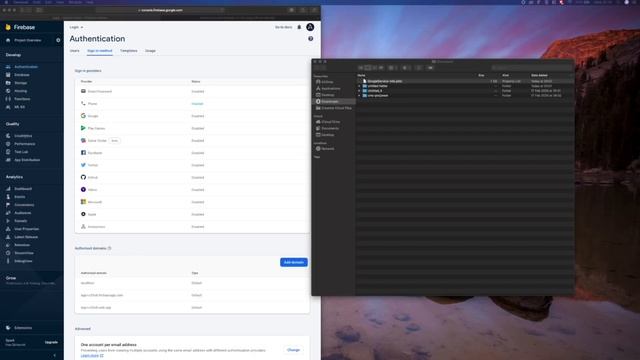Viewport: 640px width, 360px height.
Task: Open Project Overview in Firebase sidebar
Action: tap(27, 40)
